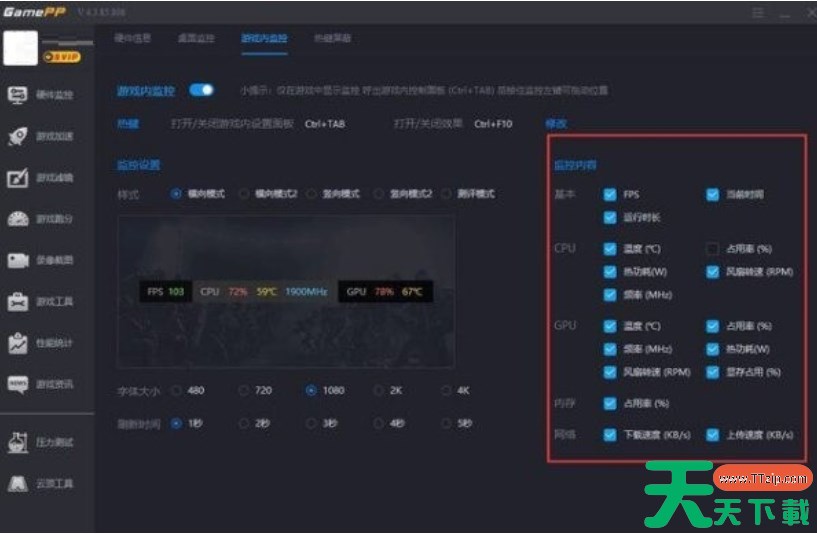Uncheck the GPU 频率 (MHz) checkbox
817x534 pixels.
610,349
